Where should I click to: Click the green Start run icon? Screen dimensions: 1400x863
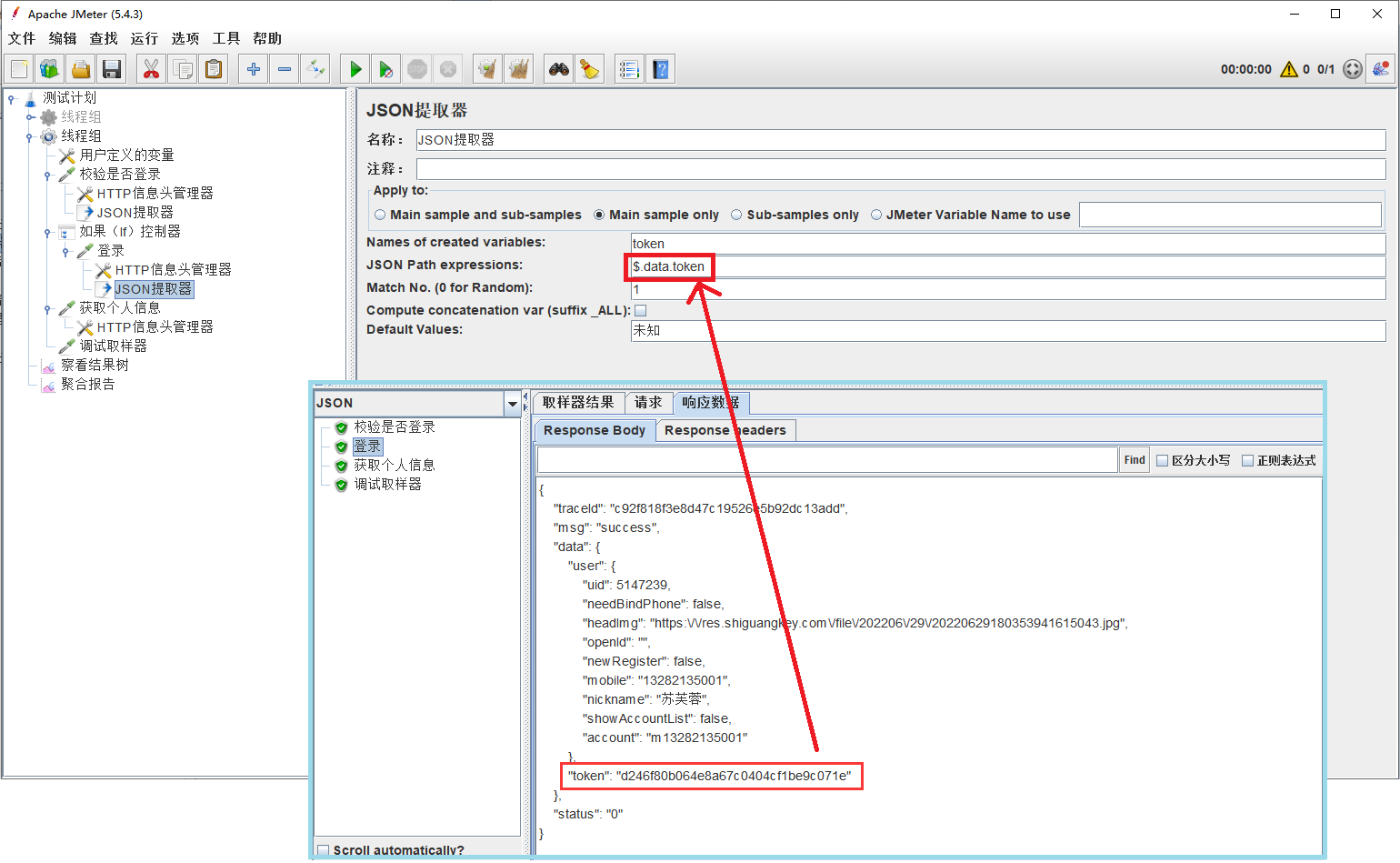coord(355,69)
